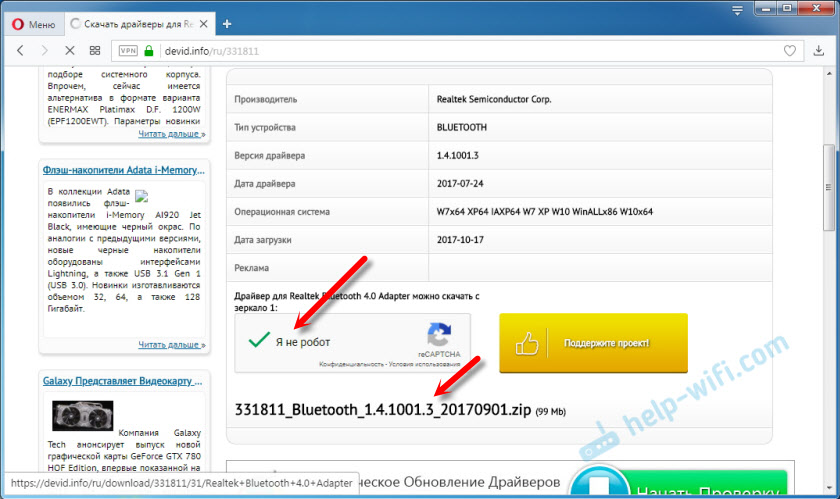Click the broken image icon in Adata article
The height and width of the screenshot is (499, 840).
[x=141, y=196]
